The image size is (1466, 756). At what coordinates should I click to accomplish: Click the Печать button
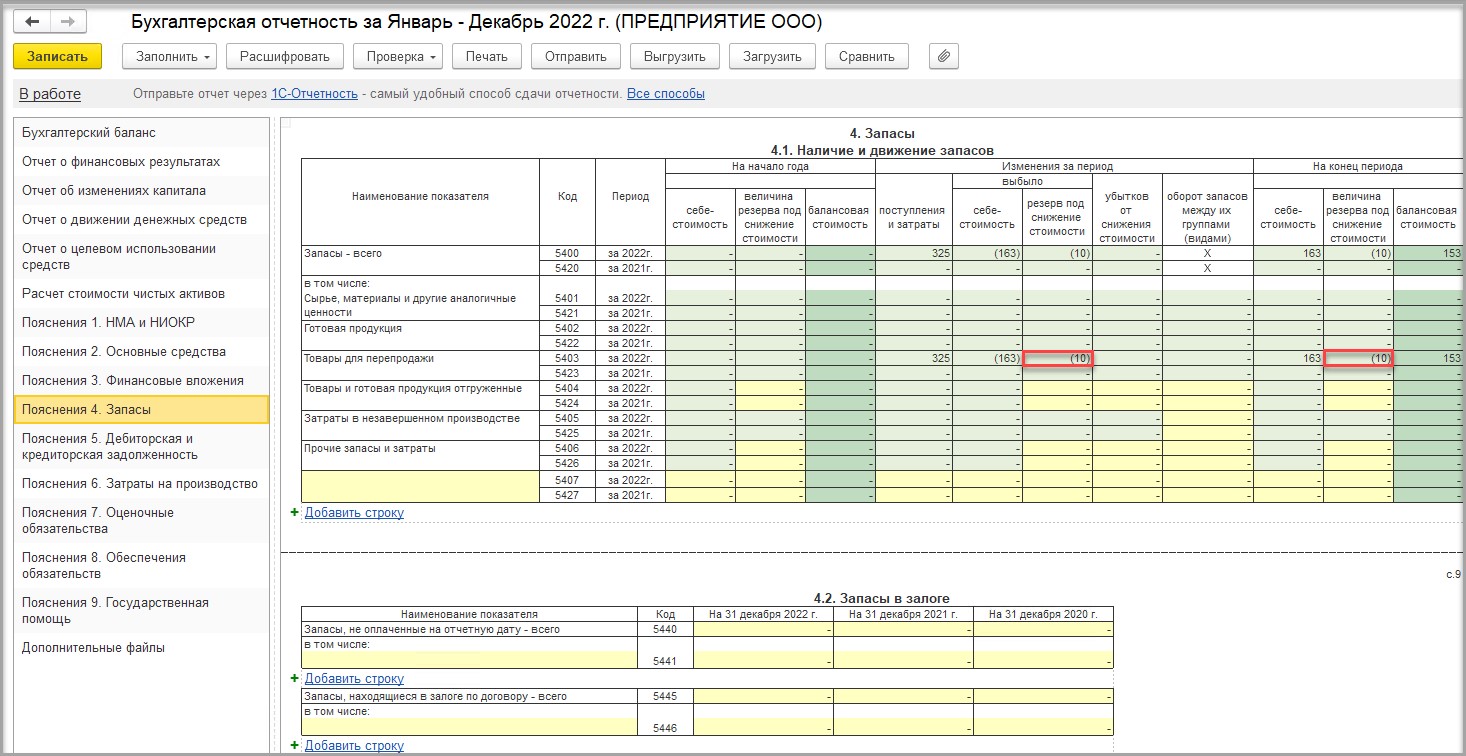(487, 56)
